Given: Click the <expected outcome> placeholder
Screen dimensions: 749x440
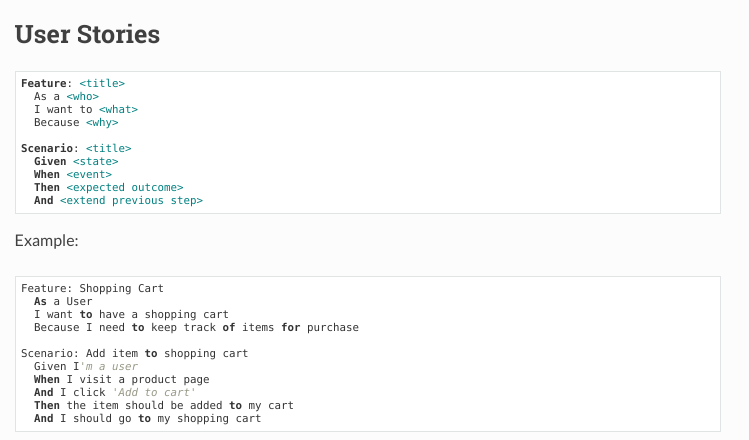Looking at the screenshot, I should (x=125, y=187).
